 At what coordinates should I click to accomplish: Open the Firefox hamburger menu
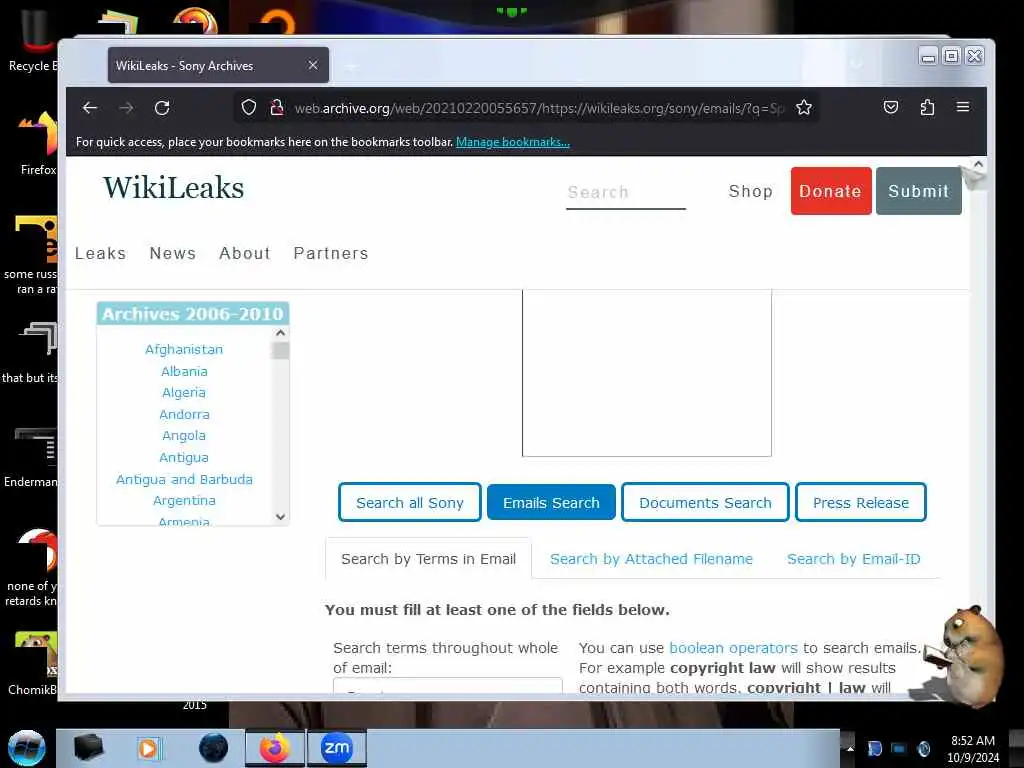pyautogui.click(x=963, y=106)
